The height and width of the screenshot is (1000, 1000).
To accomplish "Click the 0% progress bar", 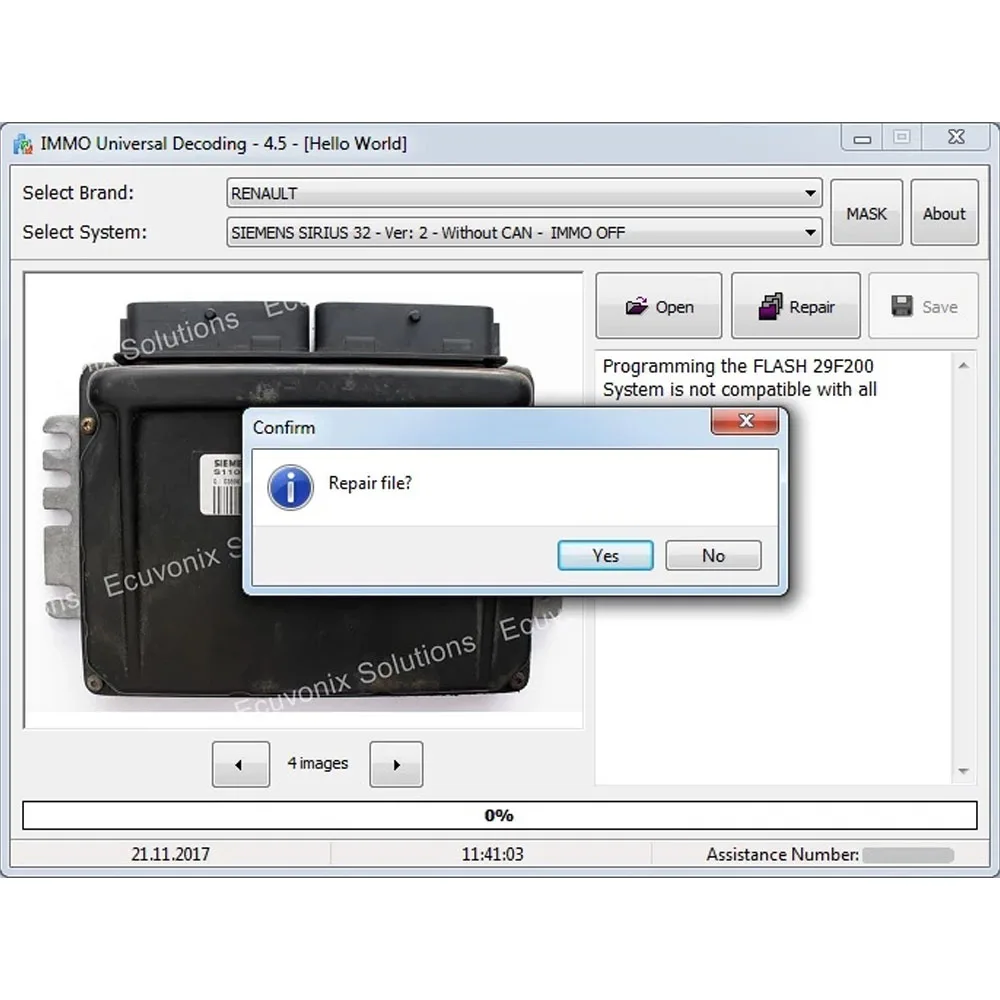I will point(499,815).
